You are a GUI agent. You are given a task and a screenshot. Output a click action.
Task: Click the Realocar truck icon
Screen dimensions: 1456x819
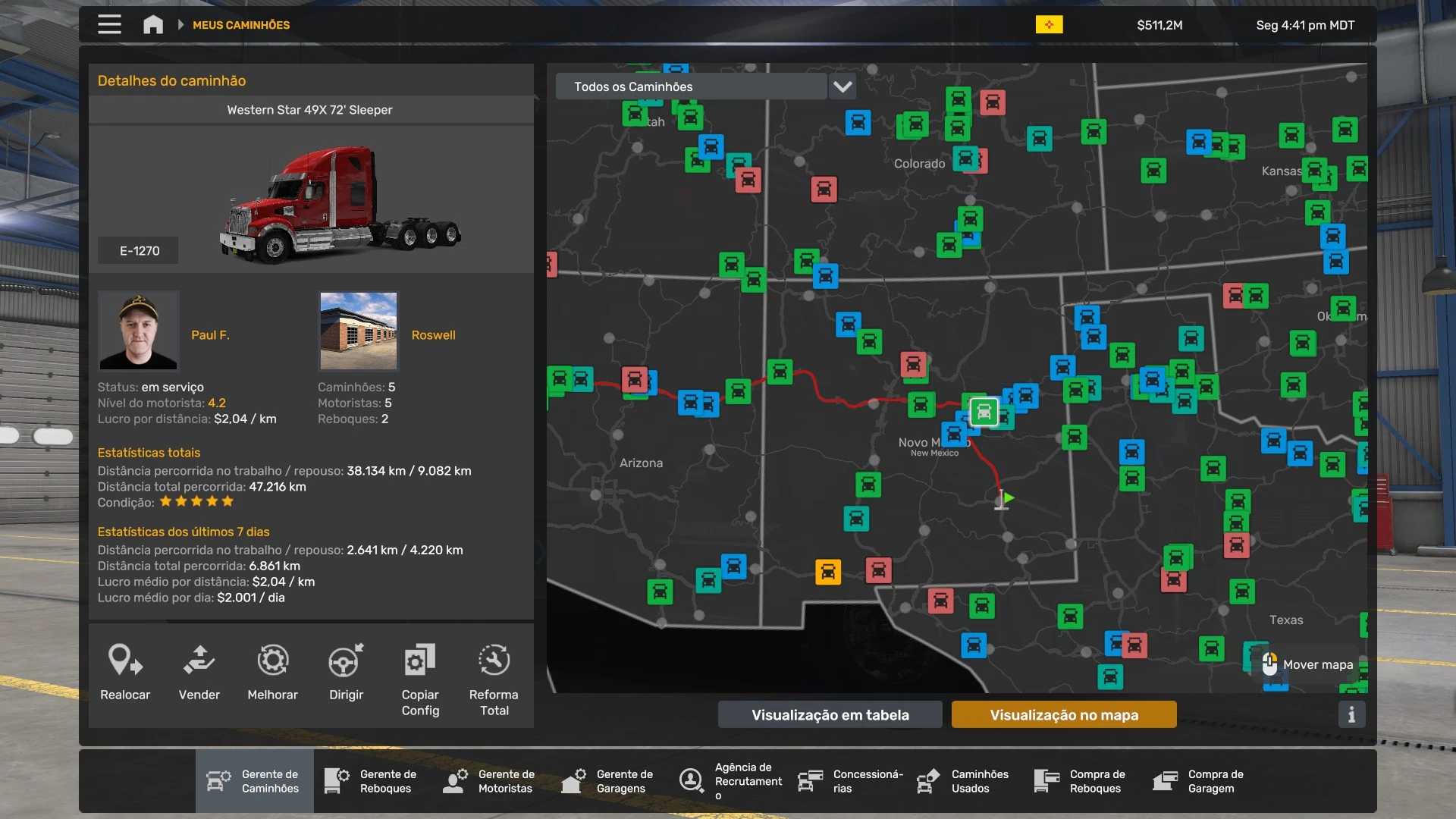(125, 661)
